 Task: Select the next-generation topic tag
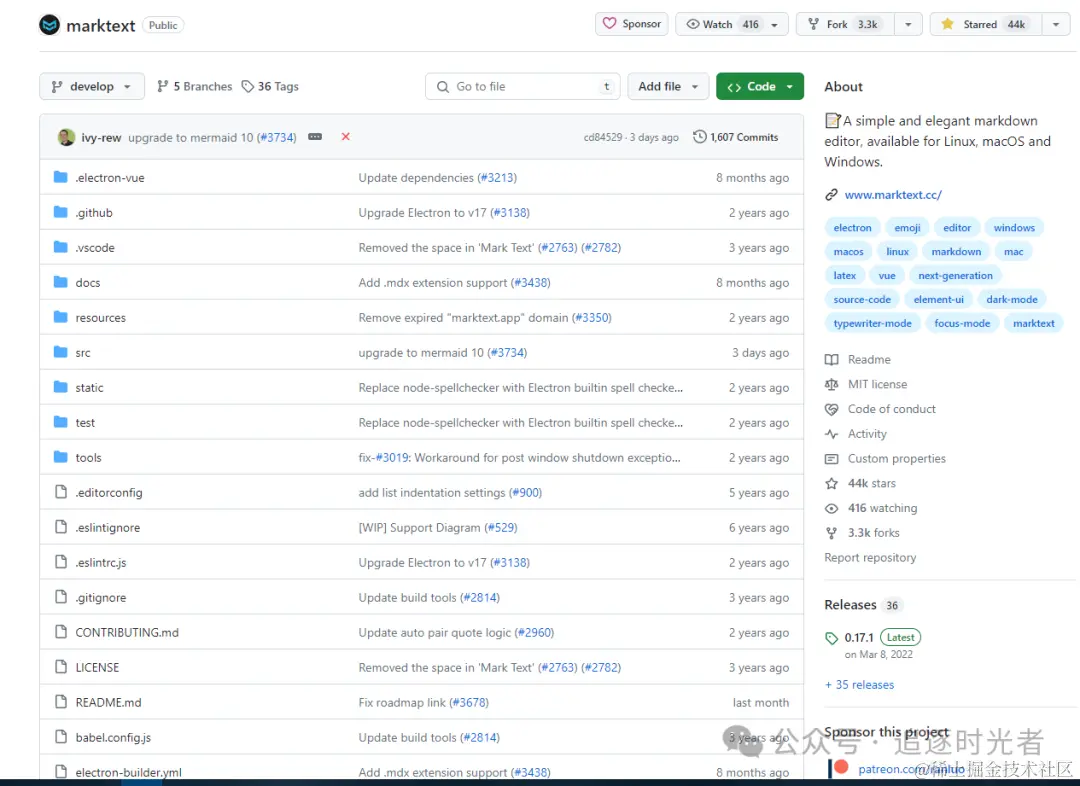tap(955, 276)
